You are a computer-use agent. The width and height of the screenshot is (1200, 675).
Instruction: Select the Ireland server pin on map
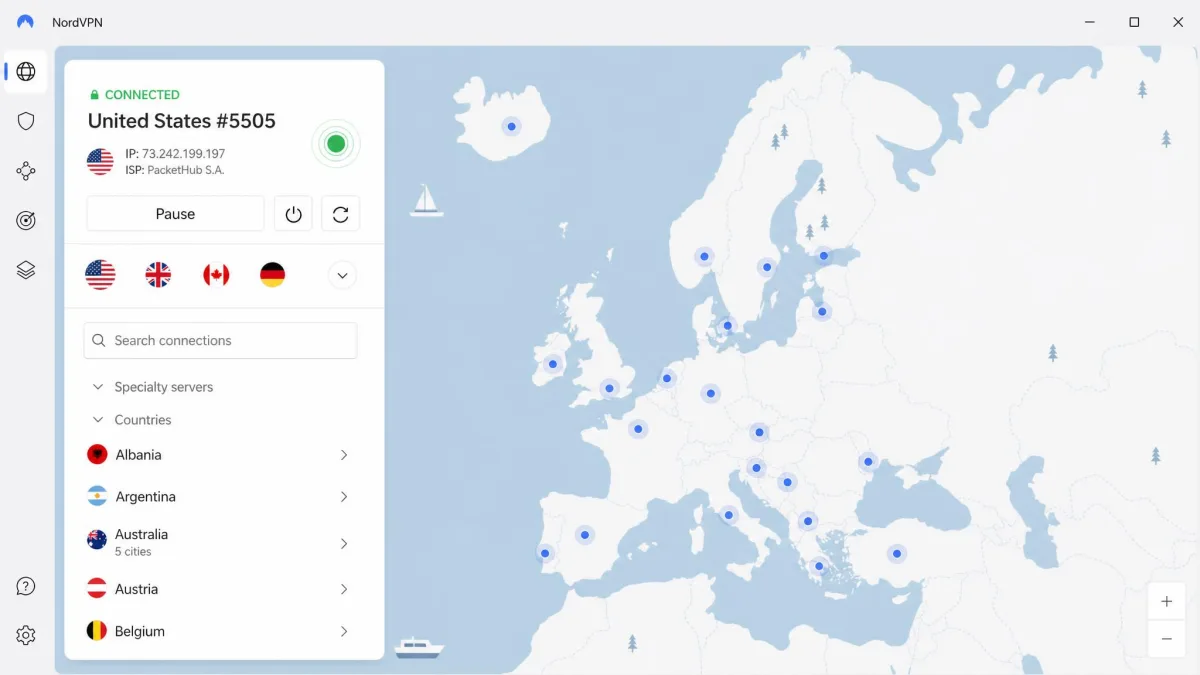[x=552, y=364]
